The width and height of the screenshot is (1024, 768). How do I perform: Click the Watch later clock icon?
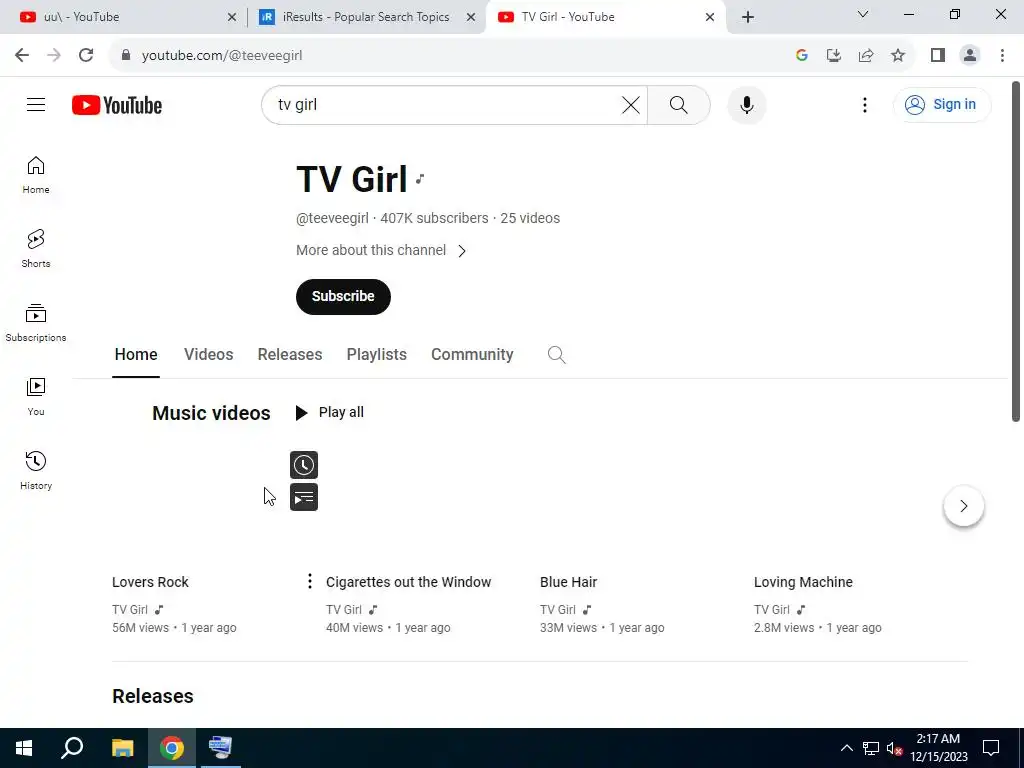click(304, 465)
